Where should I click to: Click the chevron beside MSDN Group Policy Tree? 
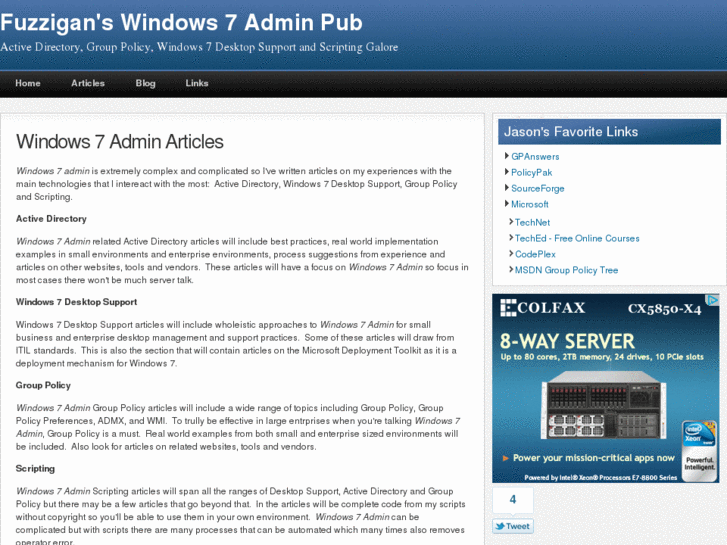coord(511,269)
